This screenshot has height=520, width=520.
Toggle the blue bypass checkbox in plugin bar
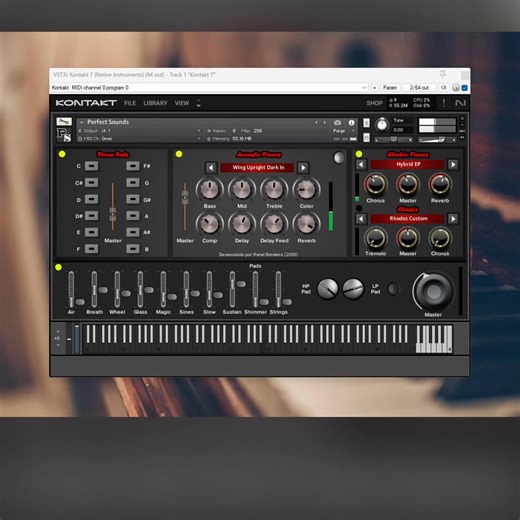(x=464, y=88)
